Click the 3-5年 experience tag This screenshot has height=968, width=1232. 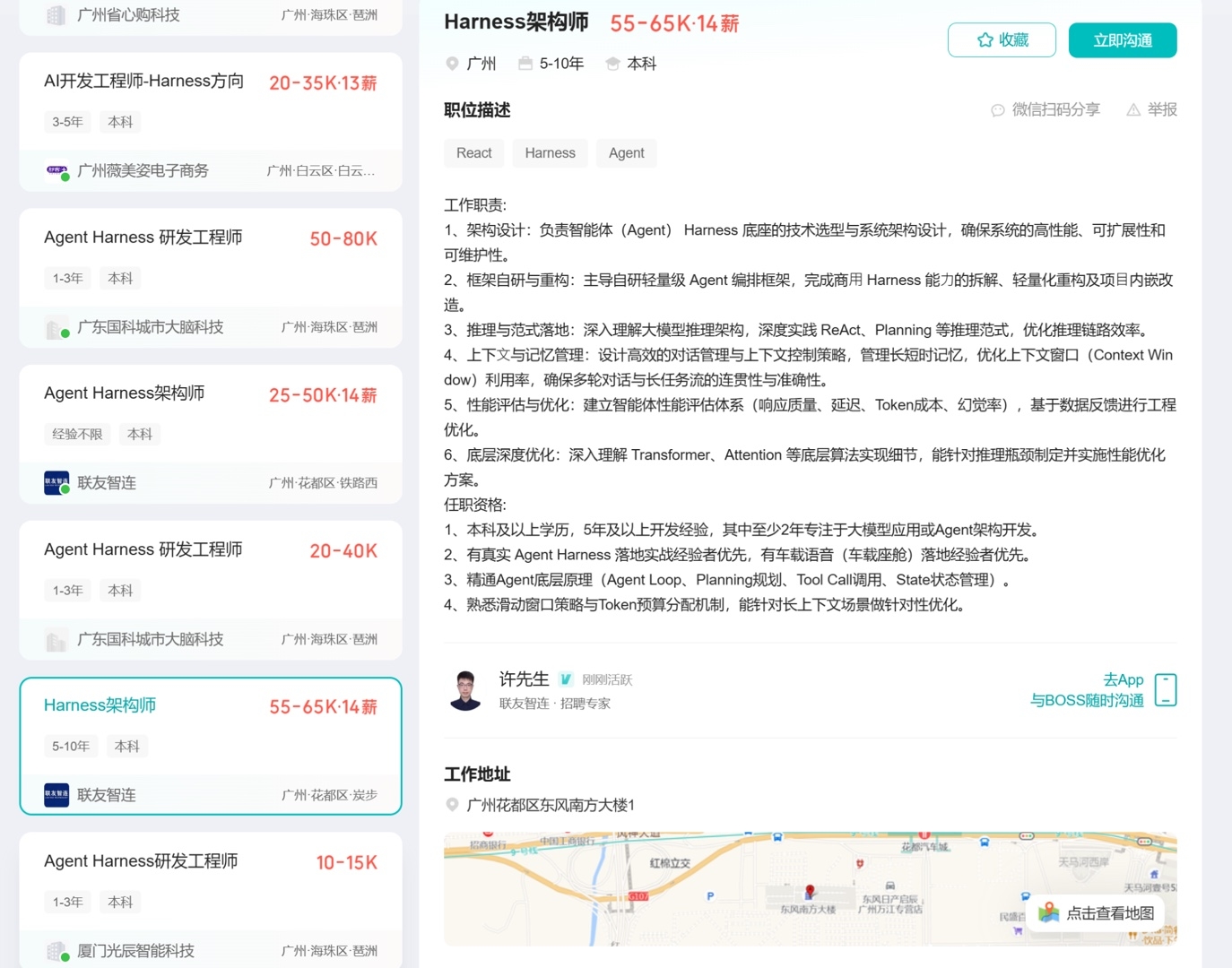point(67,122)
